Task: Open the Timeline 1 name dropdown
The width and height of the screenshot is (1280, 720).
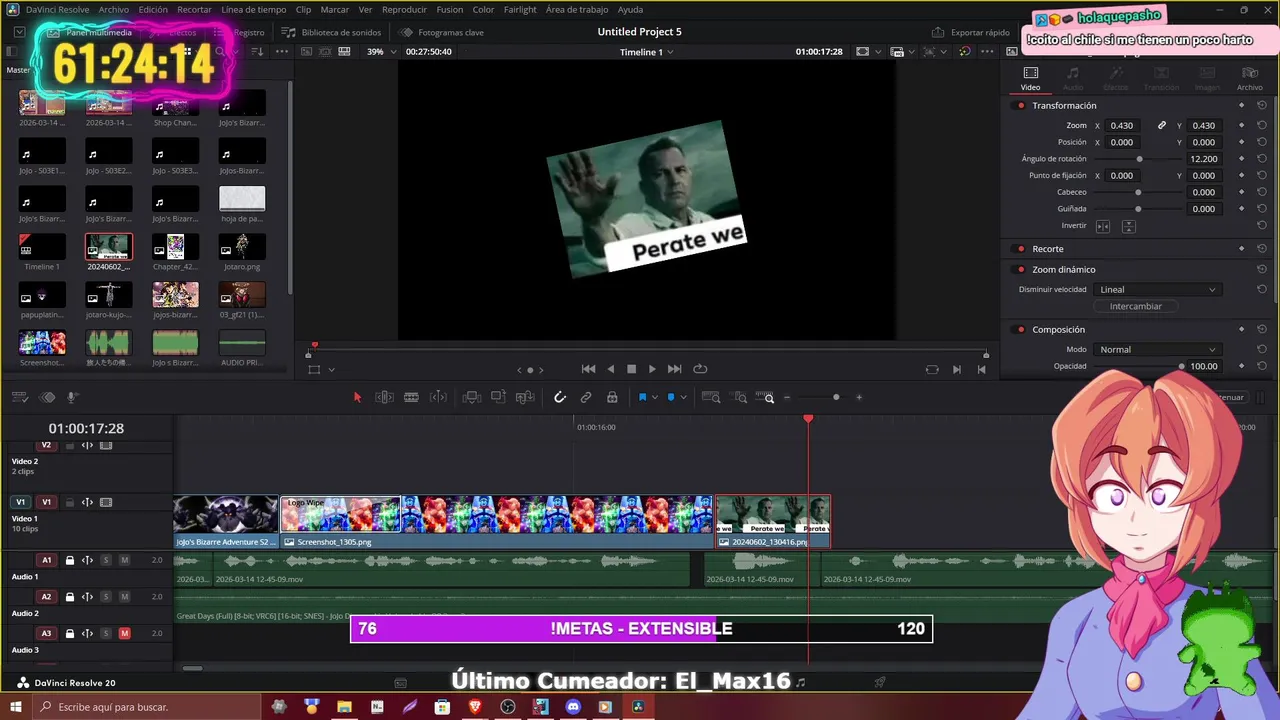Action: click(646, 52)
